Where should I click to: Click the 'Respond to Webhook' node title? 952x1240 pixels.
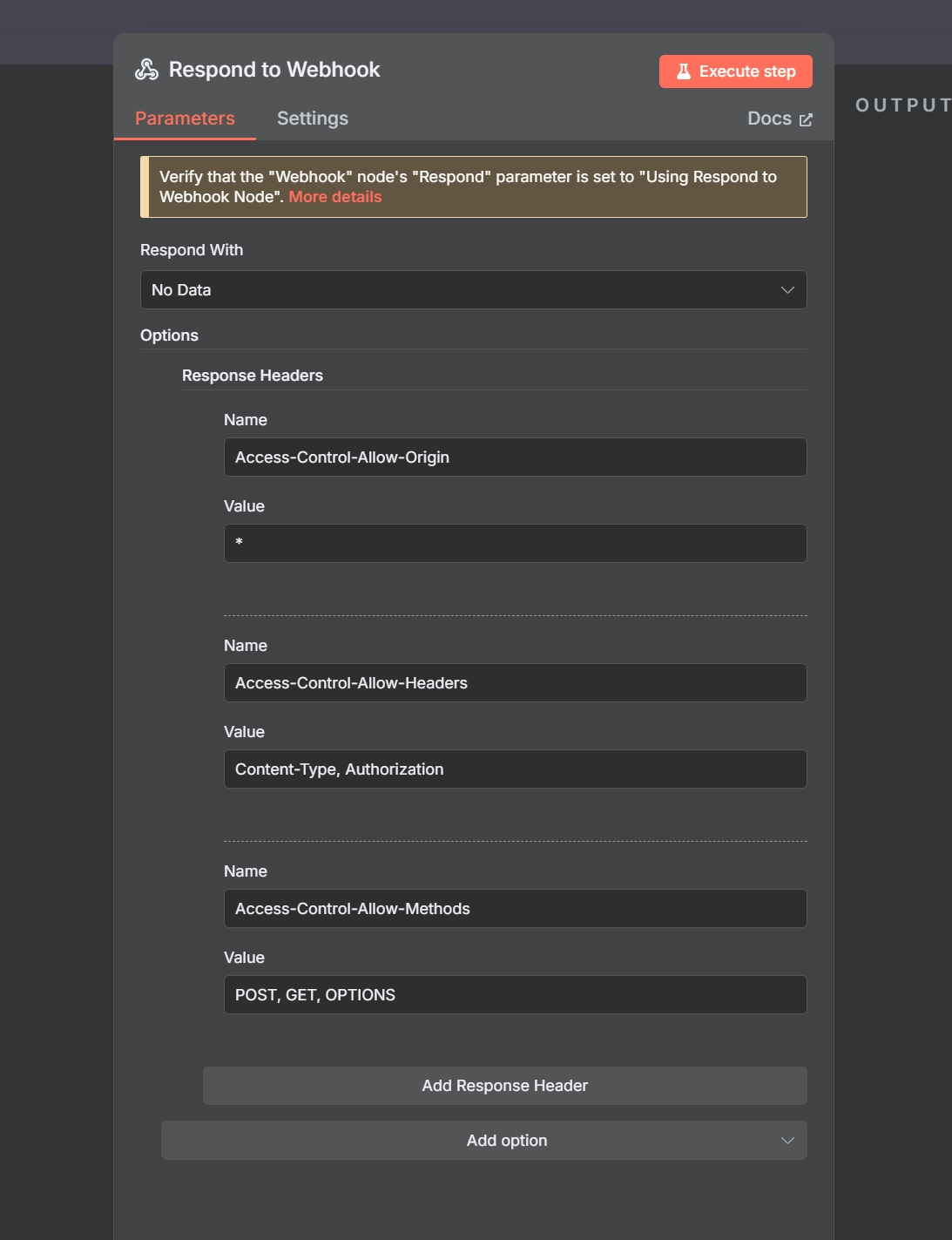pos(274,70)
